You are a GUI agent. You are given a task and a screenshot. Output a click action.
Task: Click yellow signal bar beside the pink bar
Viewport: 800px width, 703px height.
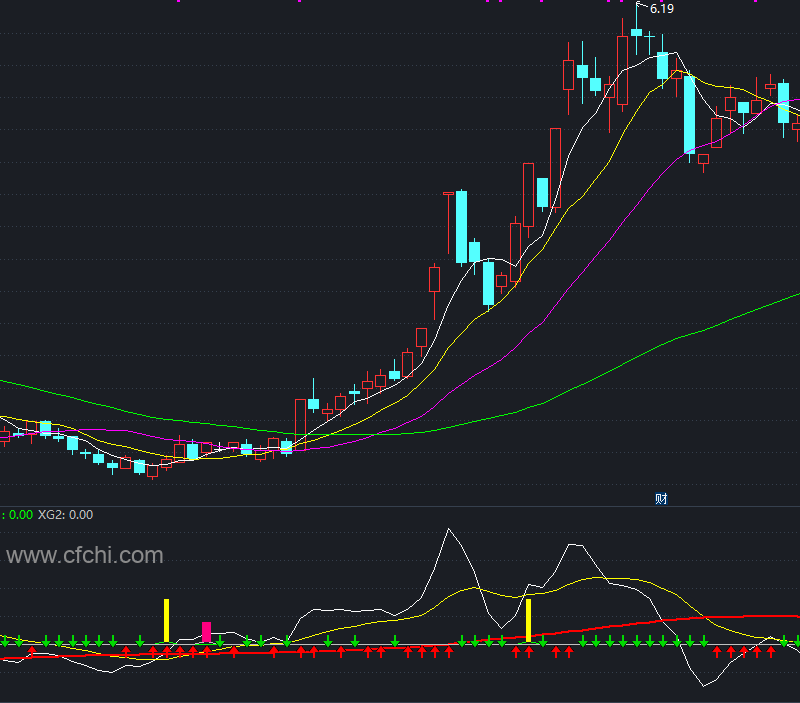166,621
